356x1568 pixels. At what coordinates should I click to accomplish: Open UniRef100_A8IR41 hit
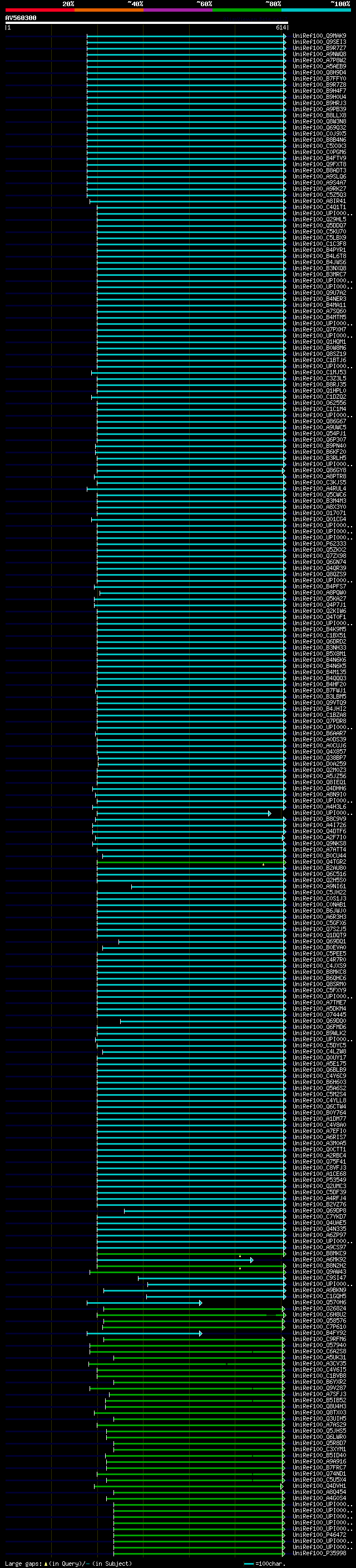pyautogui.click(x=319, y=201)
